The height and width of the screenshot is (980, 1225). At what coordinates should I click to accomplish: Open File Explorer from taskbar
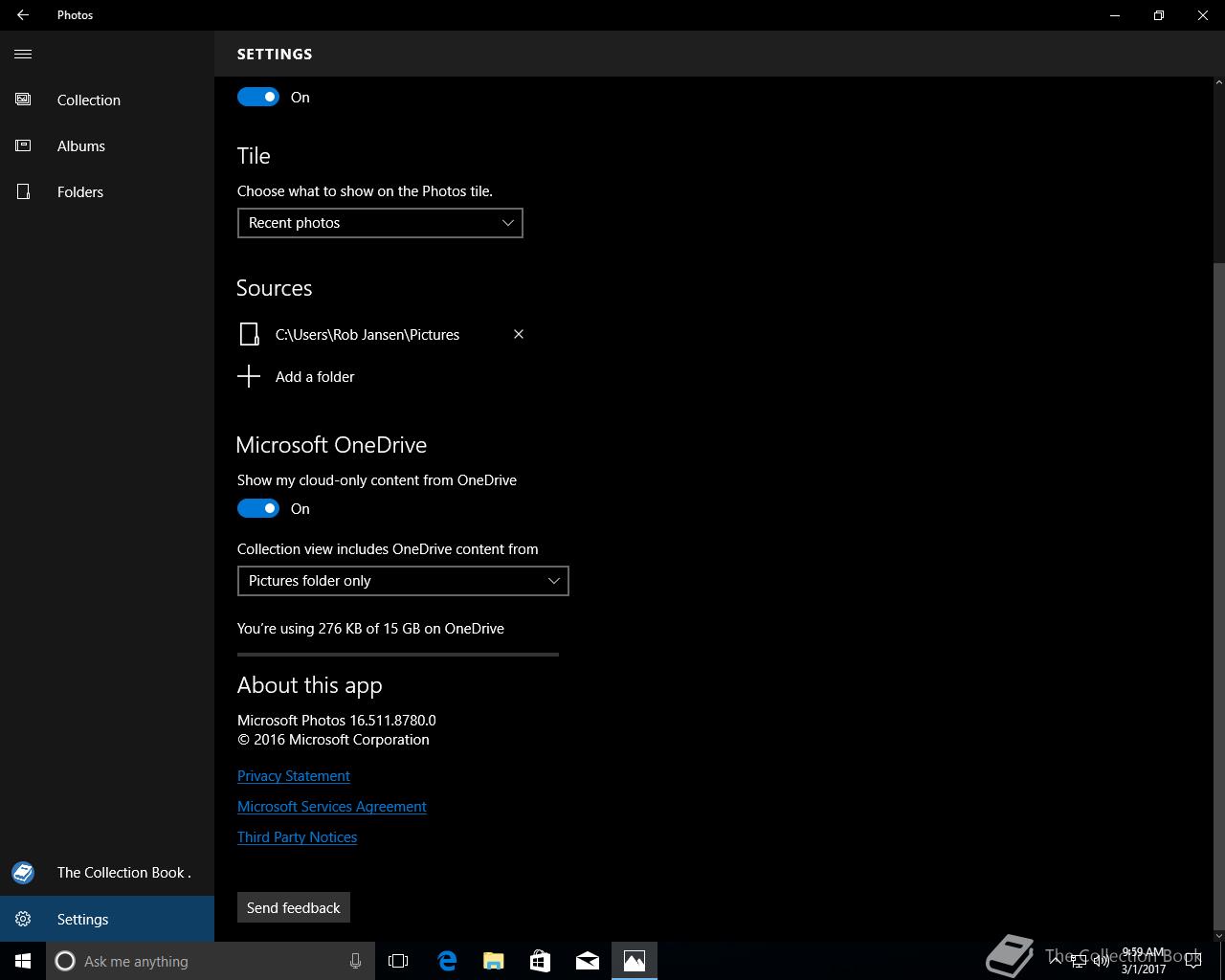click(x=494, y=961)
